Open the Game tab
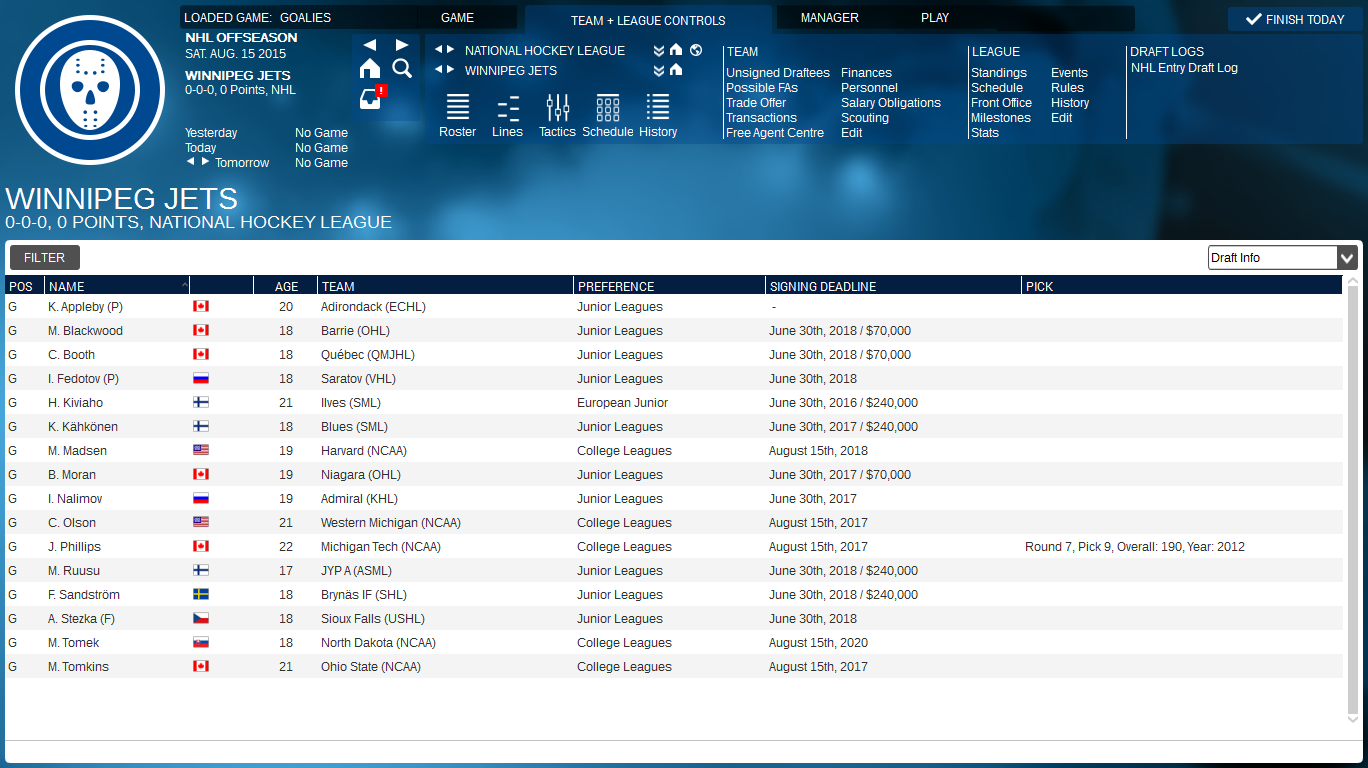The height and width of the screenshot is (768, 1368). (x=458, y=18)
